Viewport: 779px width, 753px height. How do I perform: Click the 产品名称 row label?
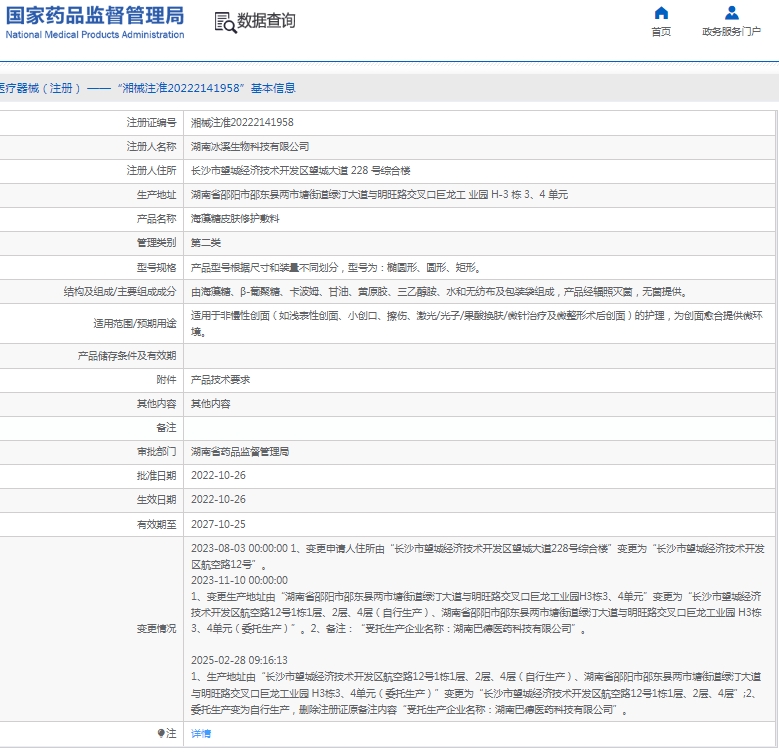(156, 219)
